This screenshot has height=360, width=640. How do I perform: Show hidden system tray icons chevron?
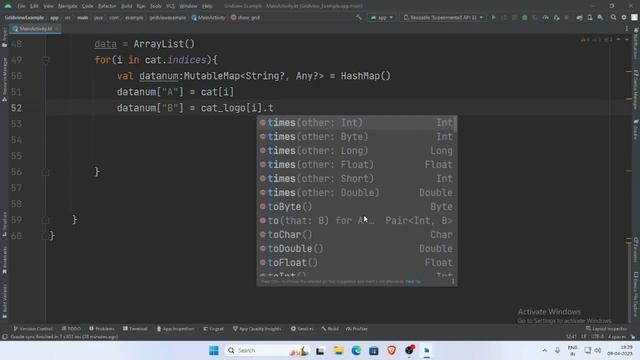pyautogui.click(x=544, y=351)
